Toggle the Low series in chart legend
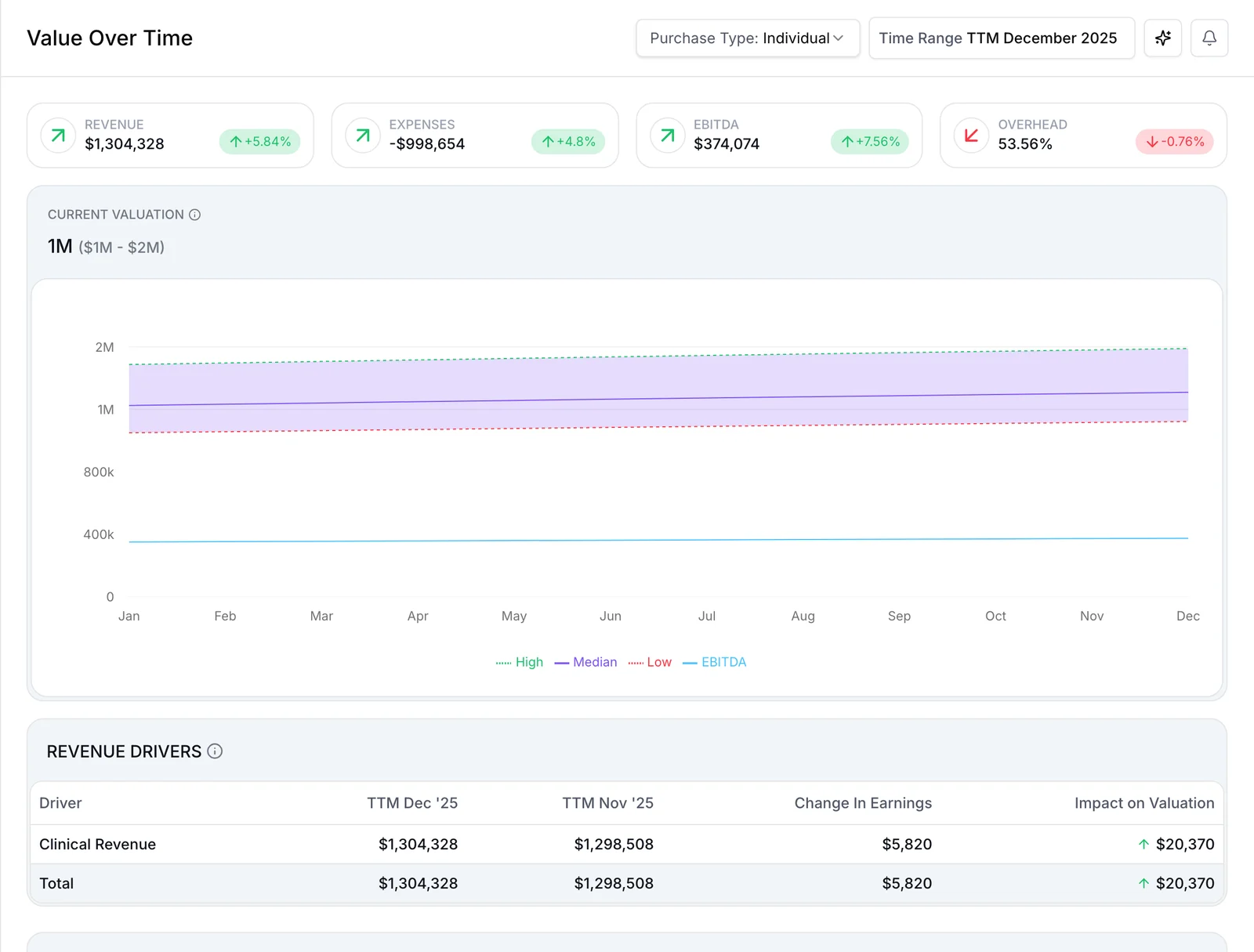 point(650,662)
